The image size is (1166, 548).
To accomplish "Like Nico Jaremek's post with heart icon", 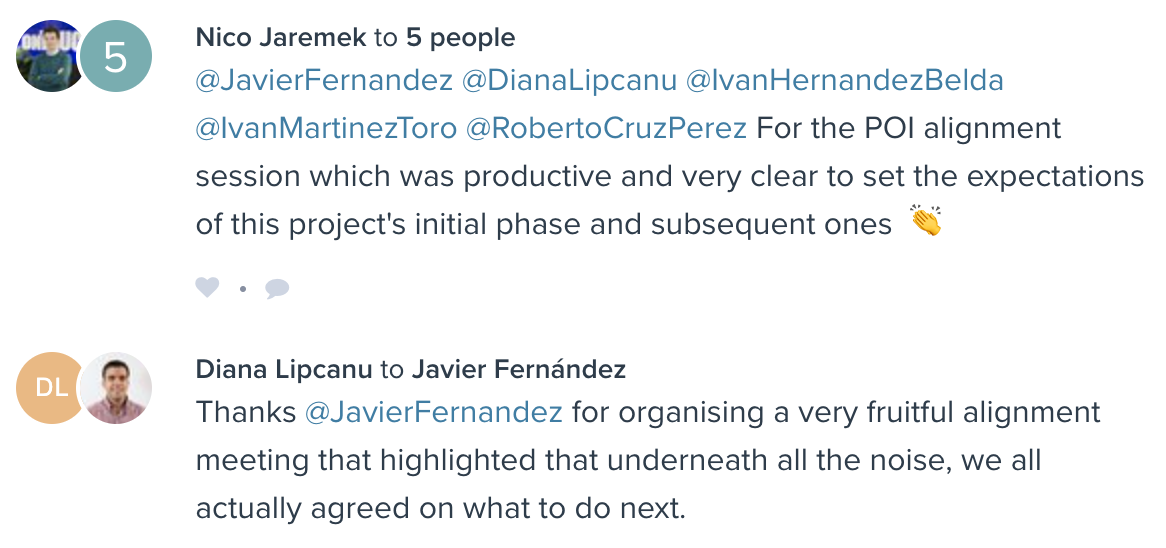I will (207, 287).
